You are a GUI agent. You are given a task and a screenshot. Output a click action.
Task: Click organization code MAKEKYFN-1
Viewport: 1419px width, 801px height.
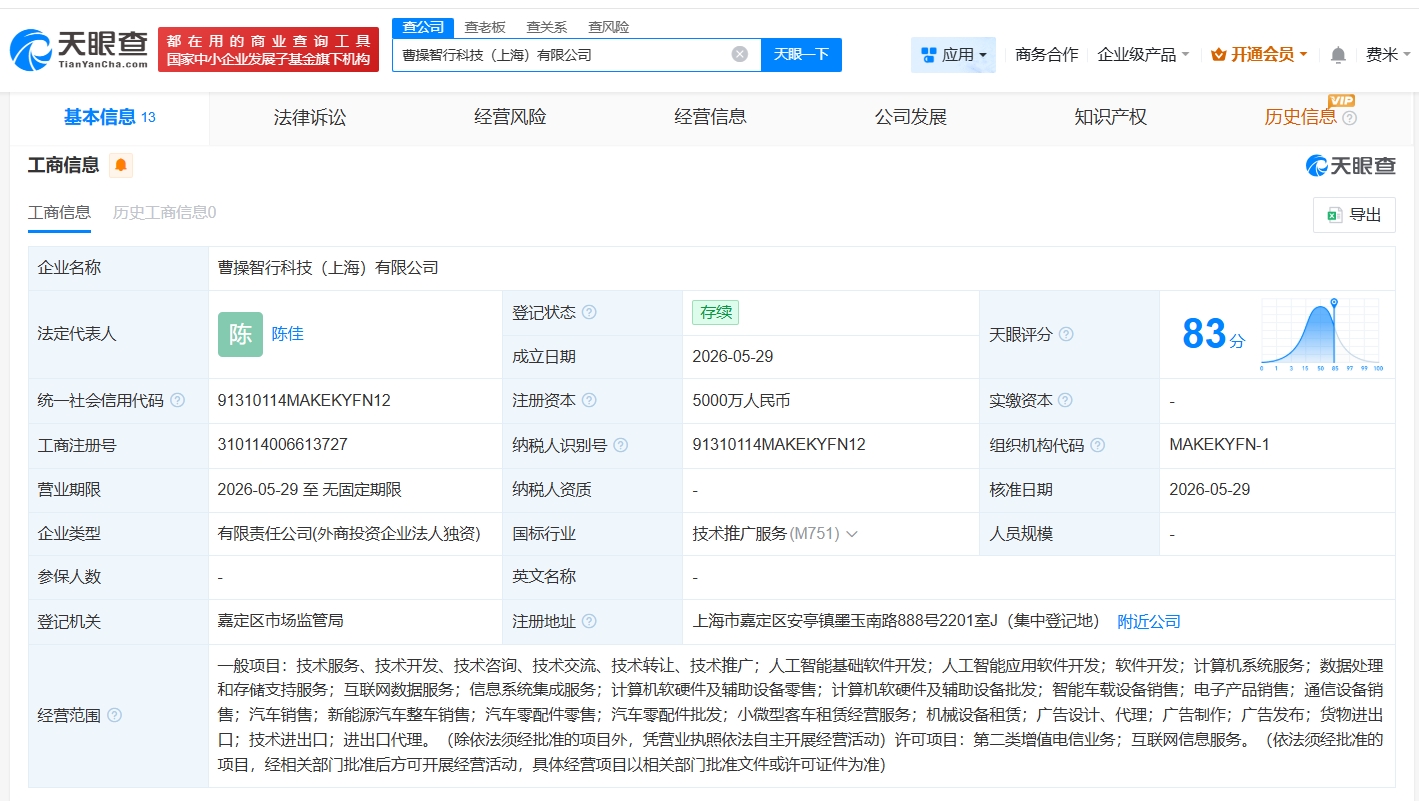coord(1219,445)
